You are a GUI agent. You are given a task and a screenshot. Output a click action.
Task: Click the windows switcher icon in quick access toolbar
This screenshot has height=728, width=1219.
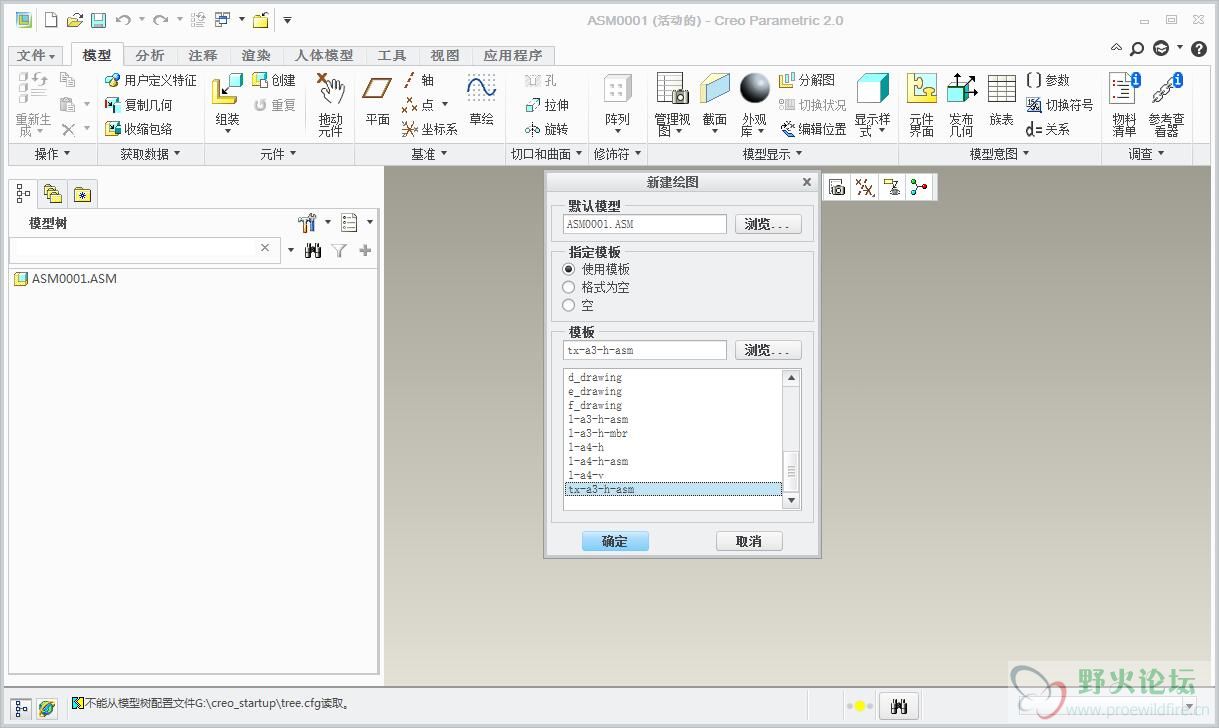click(222, 20)
